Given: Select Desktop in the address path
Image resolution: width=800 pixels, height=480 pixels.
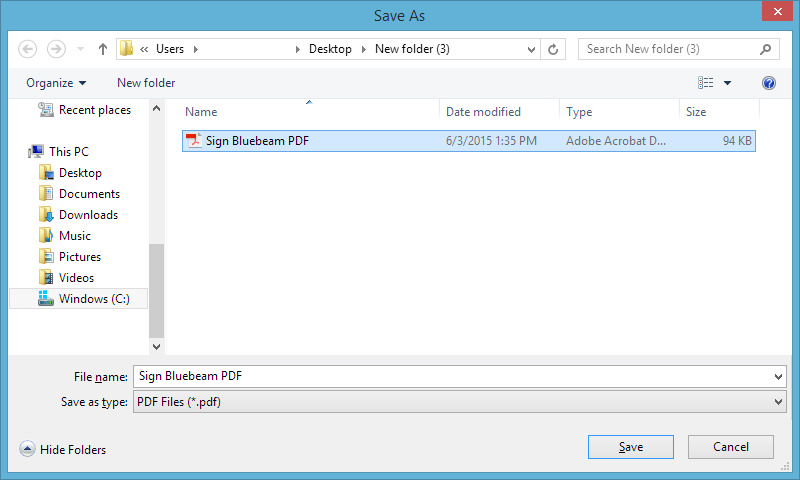Looking at the screenshot, I should pos(330,49).
